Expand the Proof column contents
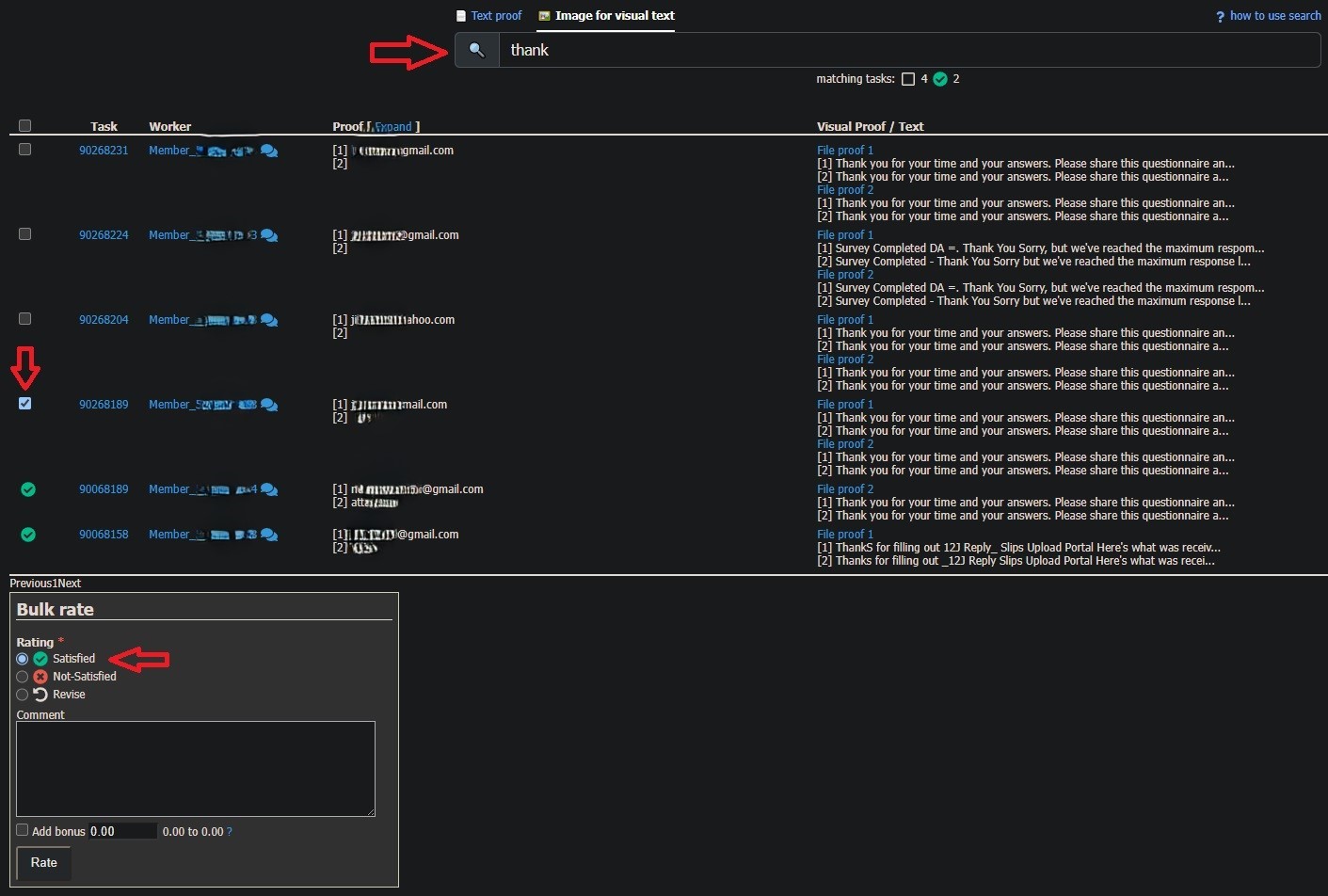This screenshot has width=1328, height=896. coord(393,127)
